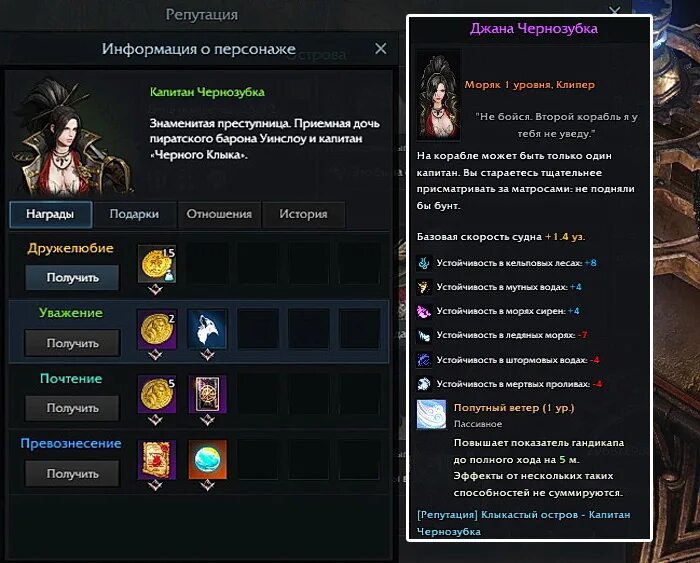700x563 pixels.
Task: Click the gold coin reward in Дружелюбие row
Action: coord(157,264)
